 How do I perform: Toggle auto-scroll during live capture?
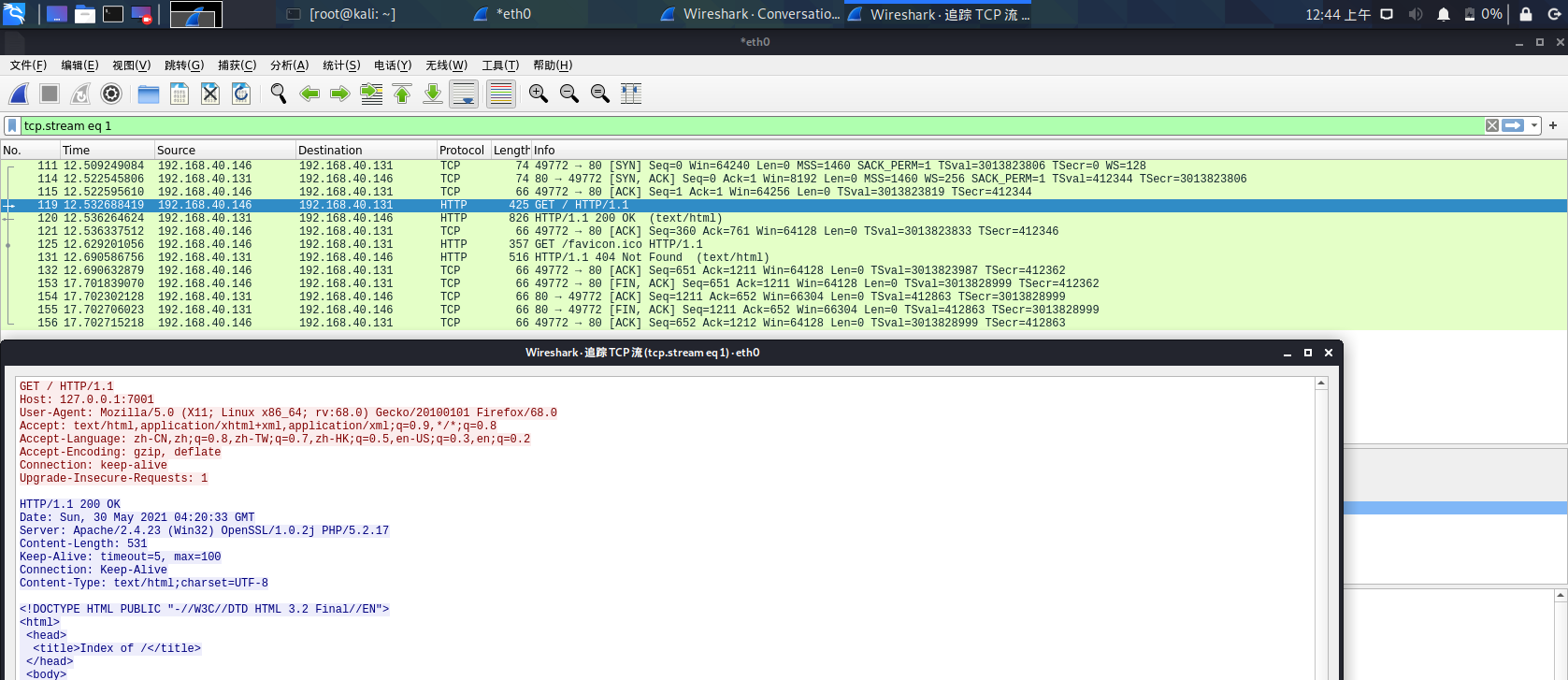464,94
